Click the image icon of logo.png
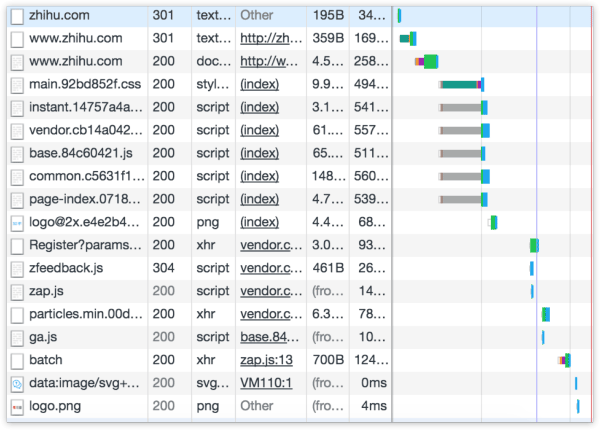Viewport: 600px width, 430px height. [x=17, y=407]
